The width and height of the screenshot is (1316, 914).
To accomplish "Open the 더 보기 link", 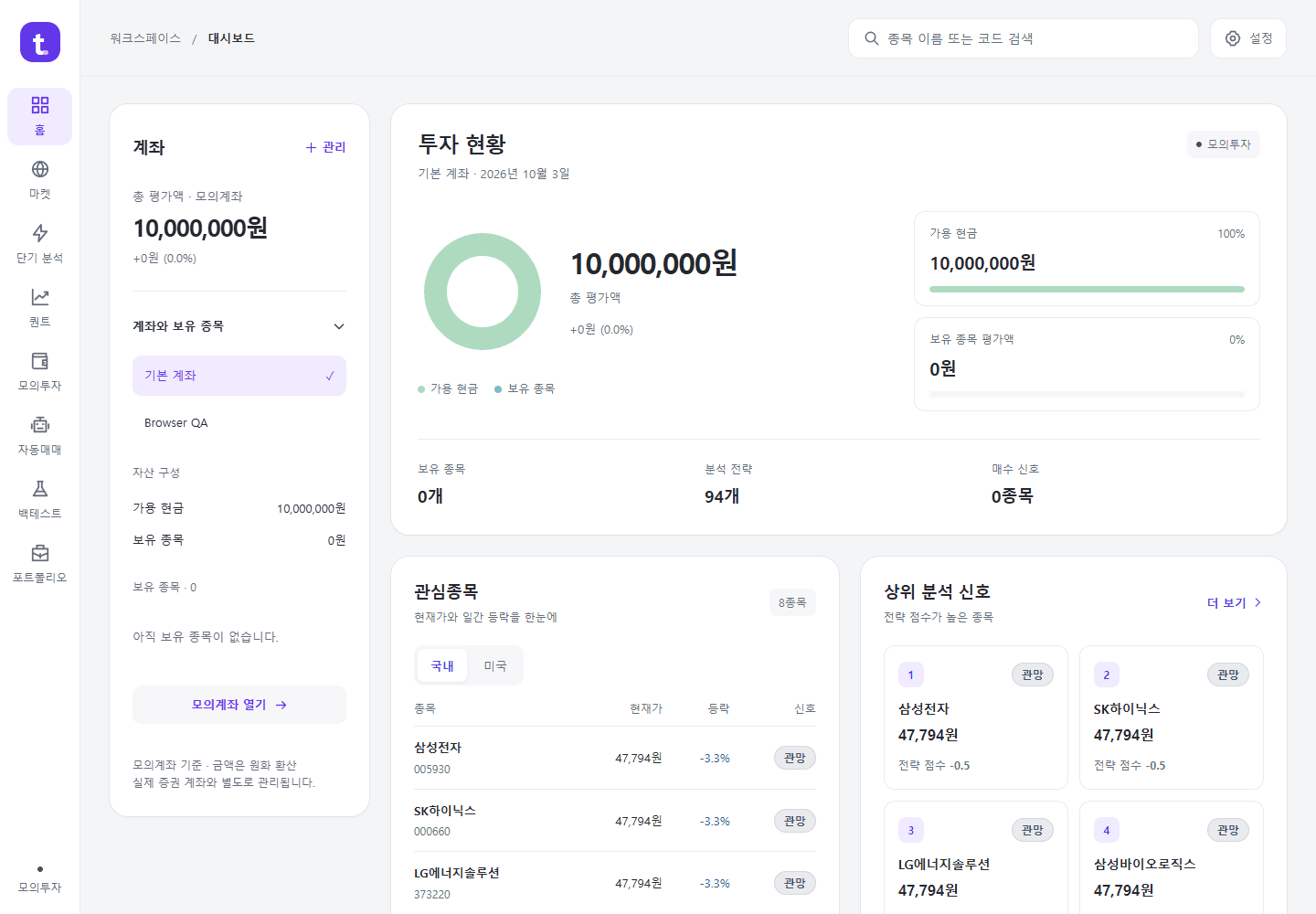I will coord(1235,602).
